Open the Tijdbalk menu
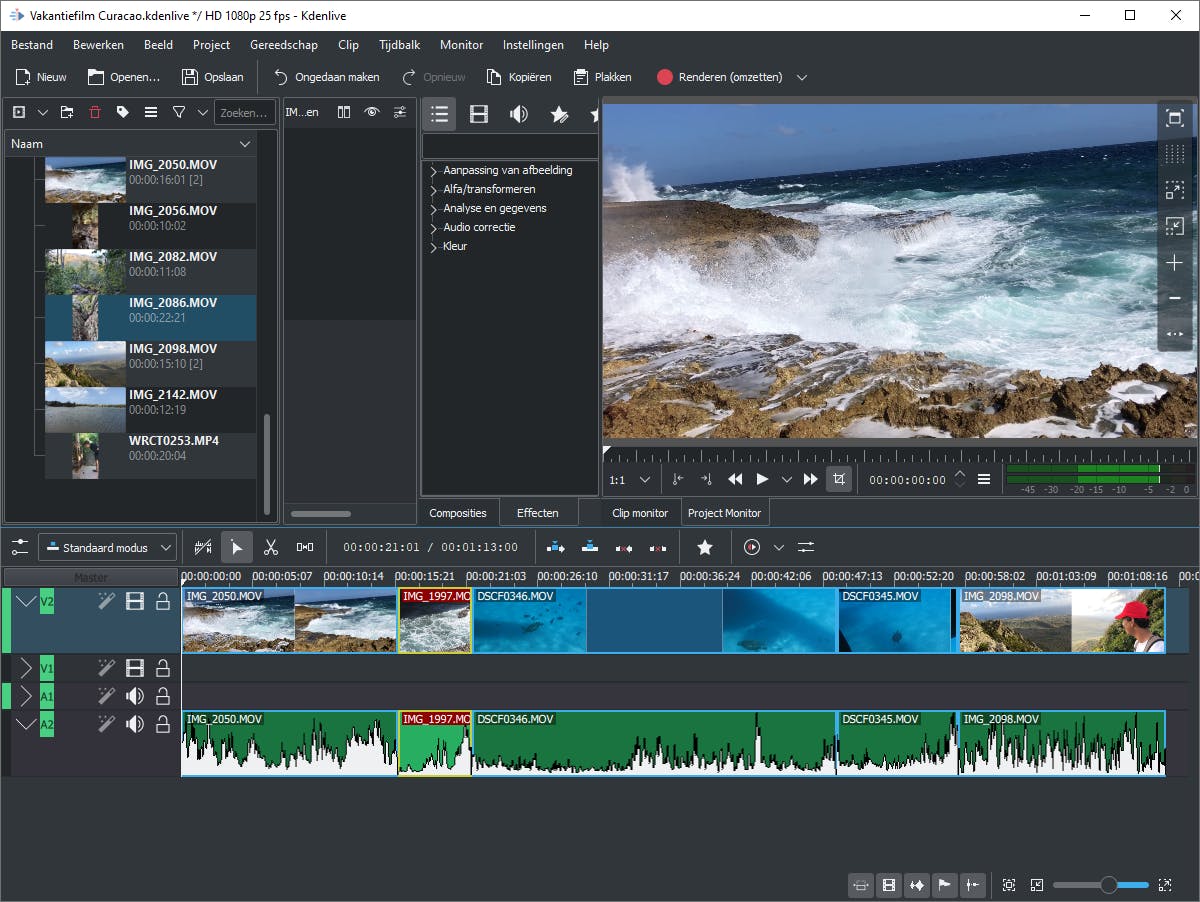This screenshot has width=1200, height=902. tap(399, 45)
